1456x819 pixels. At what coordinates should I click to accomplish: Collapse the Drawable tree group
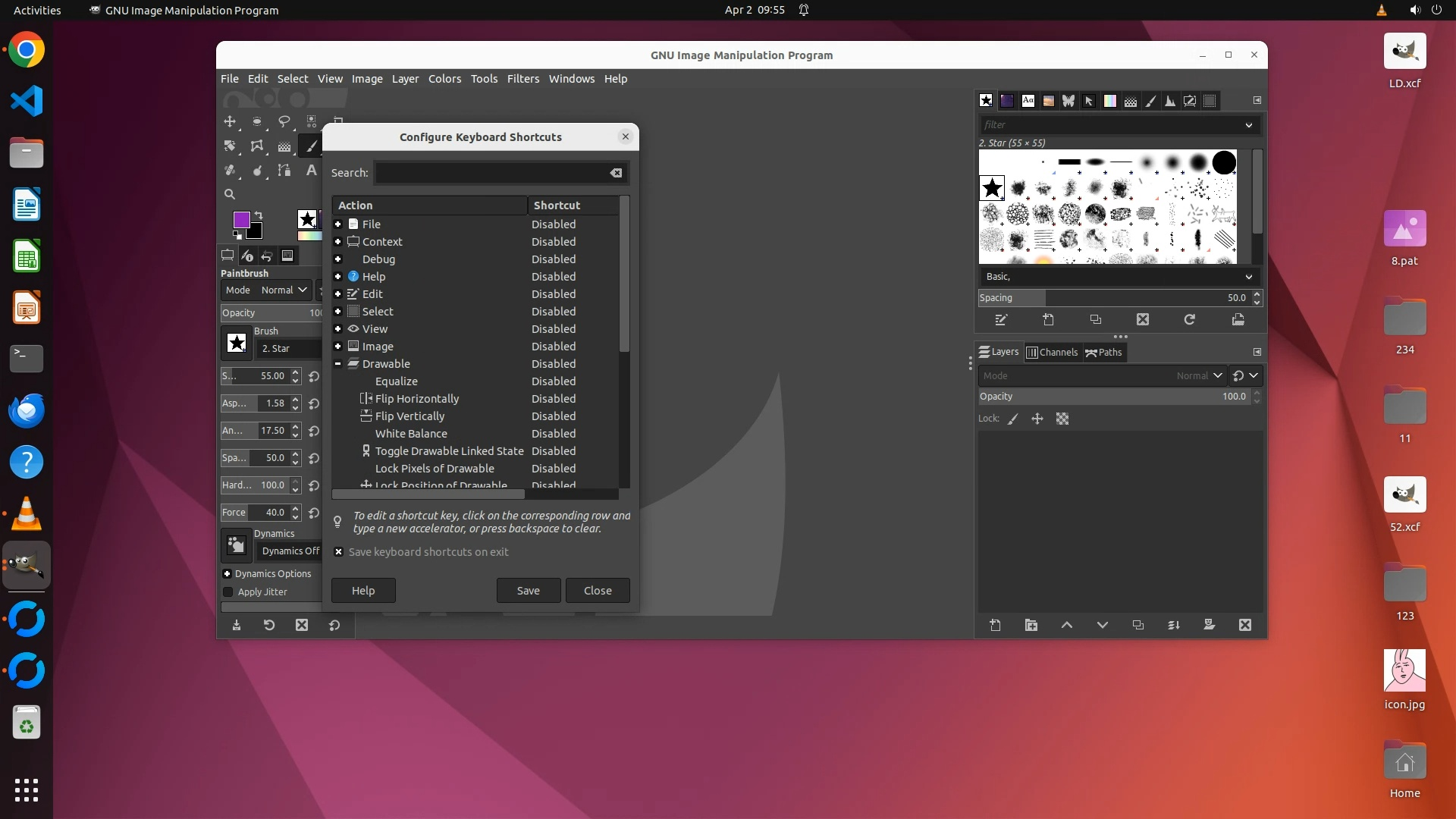[x=338, y=364]
